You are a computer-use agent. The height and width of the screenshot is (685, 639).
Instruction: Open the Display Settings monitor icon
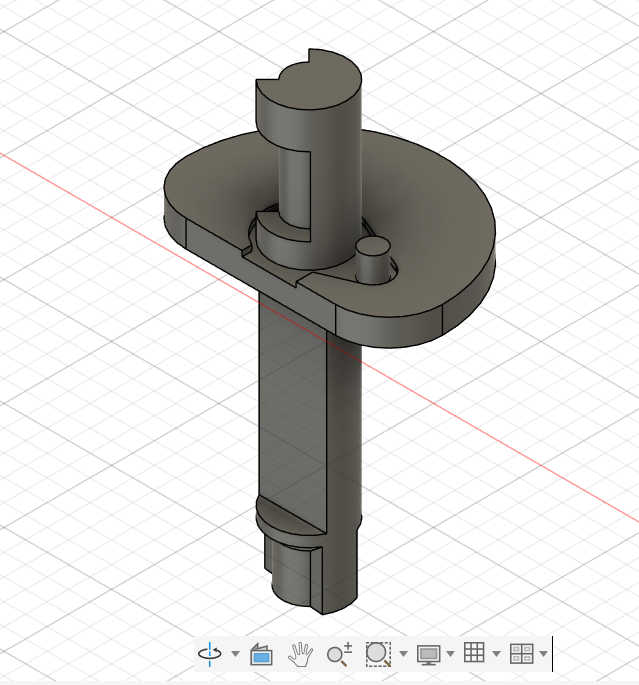pyautogui.click(x=429, y=654)
